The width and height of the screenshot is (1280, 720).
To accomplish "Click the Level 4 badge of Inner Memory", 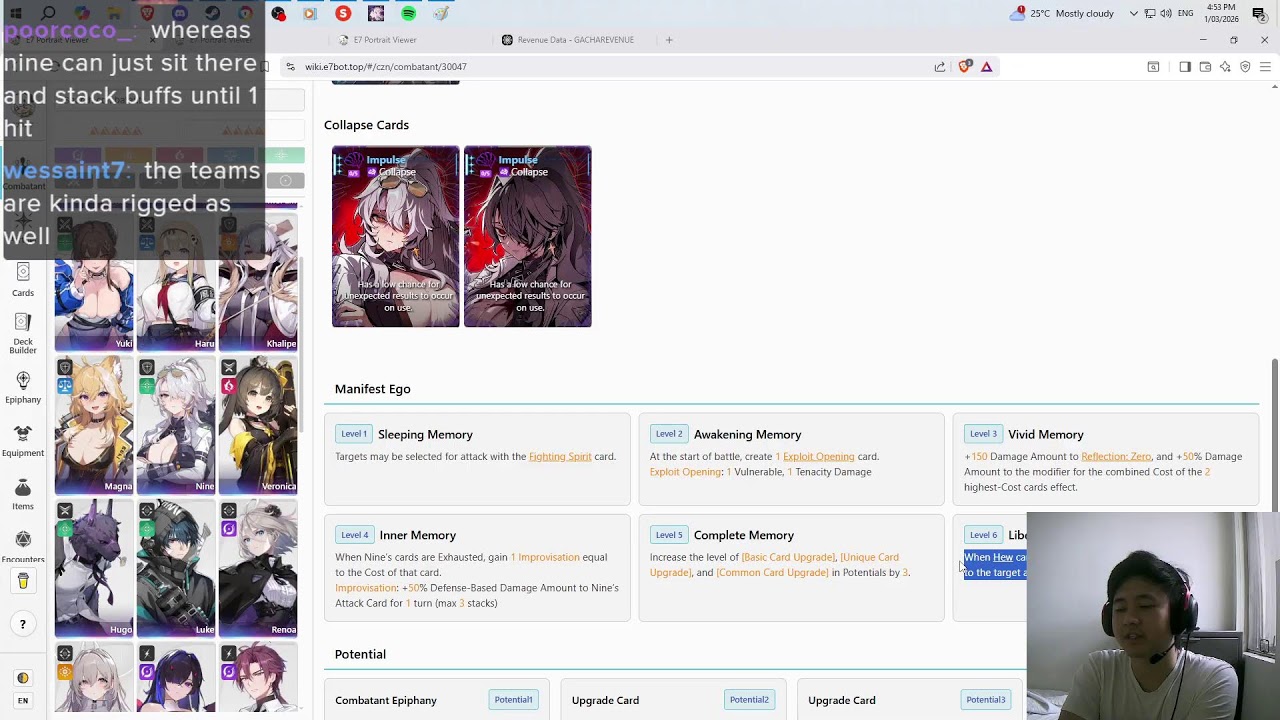I will (354, 535).
